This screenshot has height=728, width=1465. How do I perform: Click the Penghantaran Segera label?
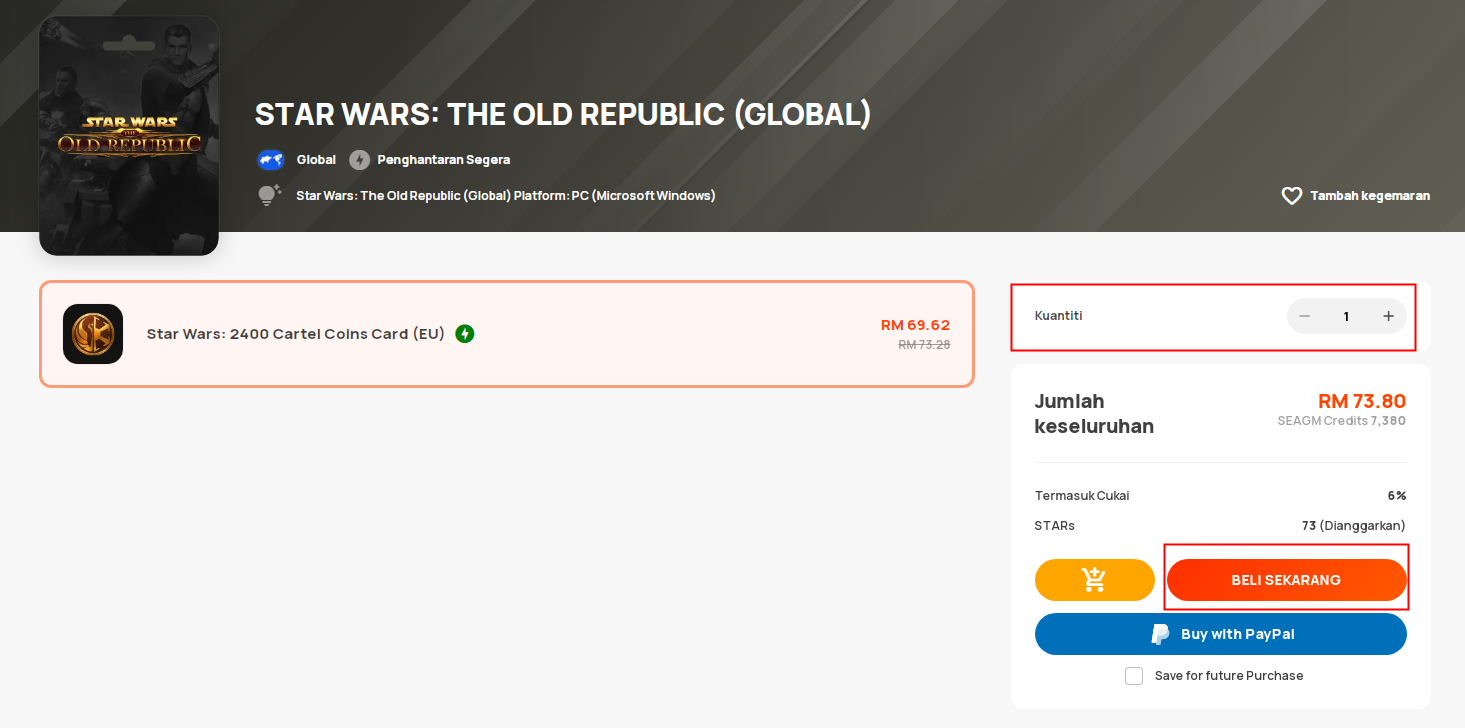(444, 160)
